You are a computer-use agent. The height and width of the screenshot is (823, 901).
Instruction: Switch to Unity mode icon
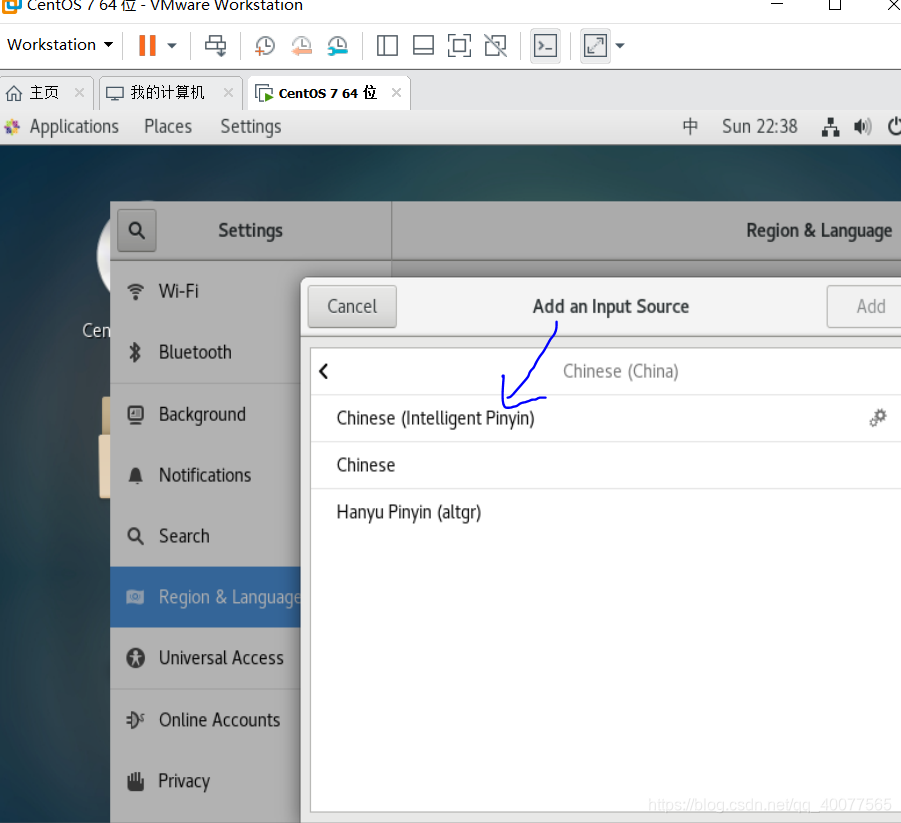coord(495,45)
